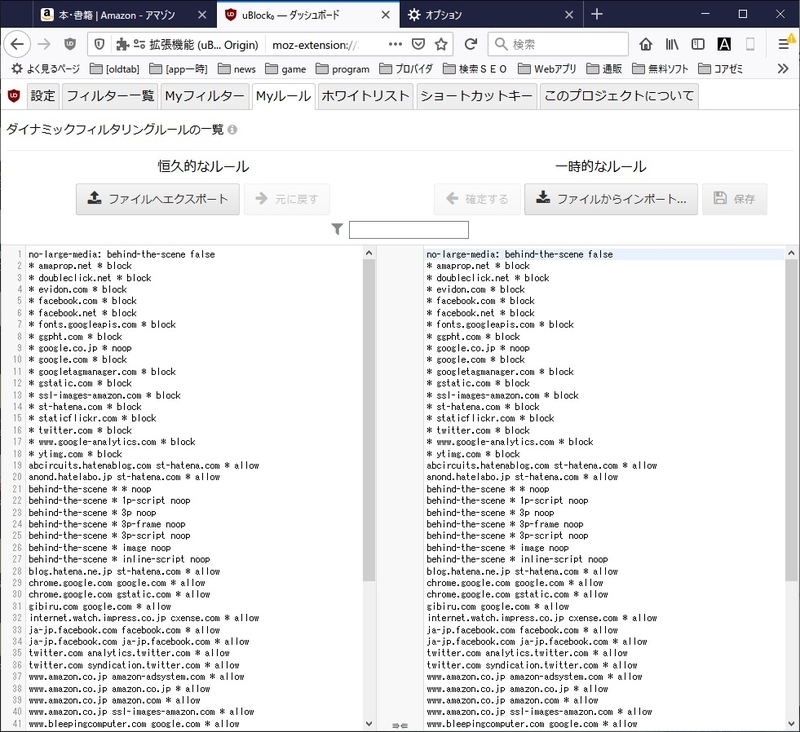
Task: Open the 検索SEO bookmark folder
Action: click(x=475, y=69)
